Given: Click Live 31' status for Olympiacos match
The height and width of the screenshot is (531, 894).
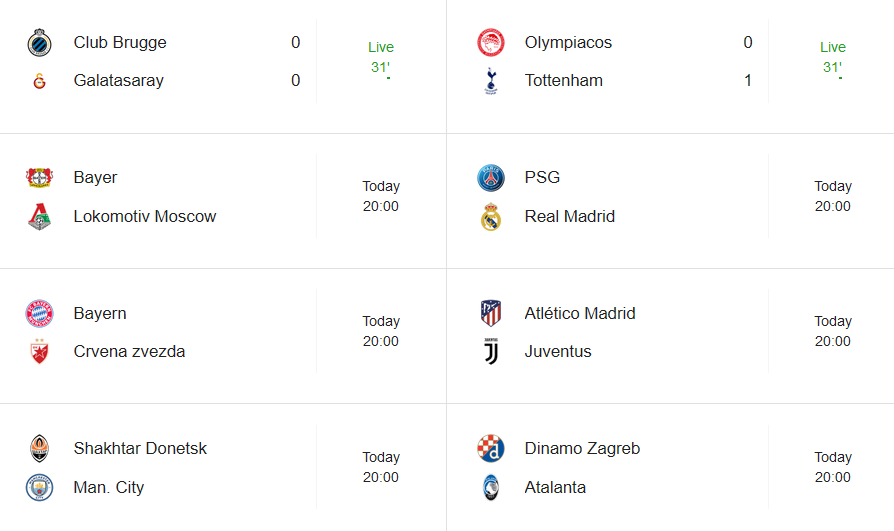Looking at the screenshot, I should click(832, 57).
